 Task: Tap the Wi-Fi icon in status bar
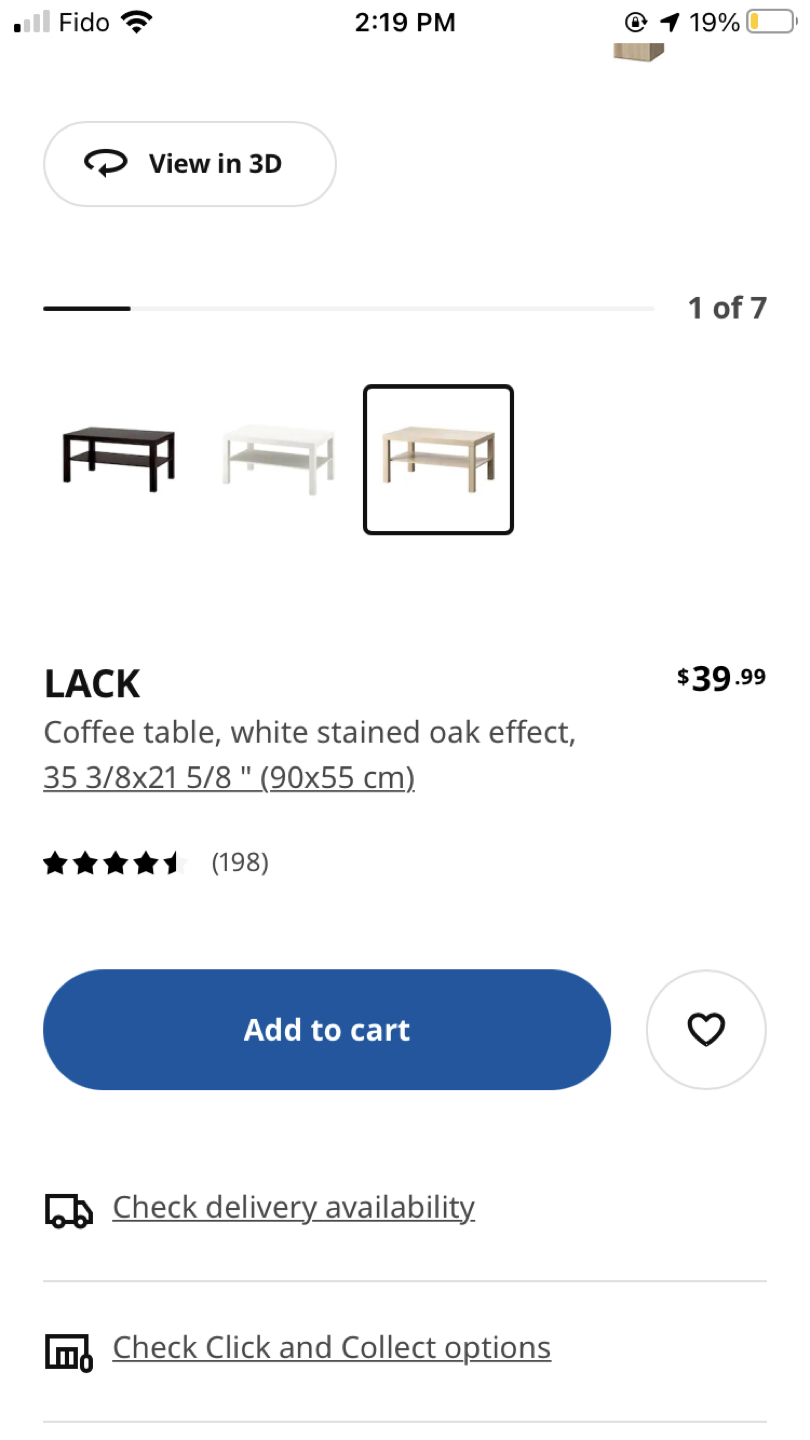click(136, 21)
